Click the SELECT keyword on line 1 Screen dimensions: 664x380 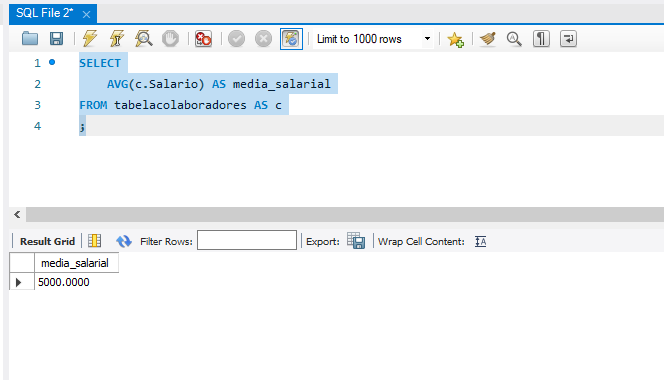coord(100,63)
